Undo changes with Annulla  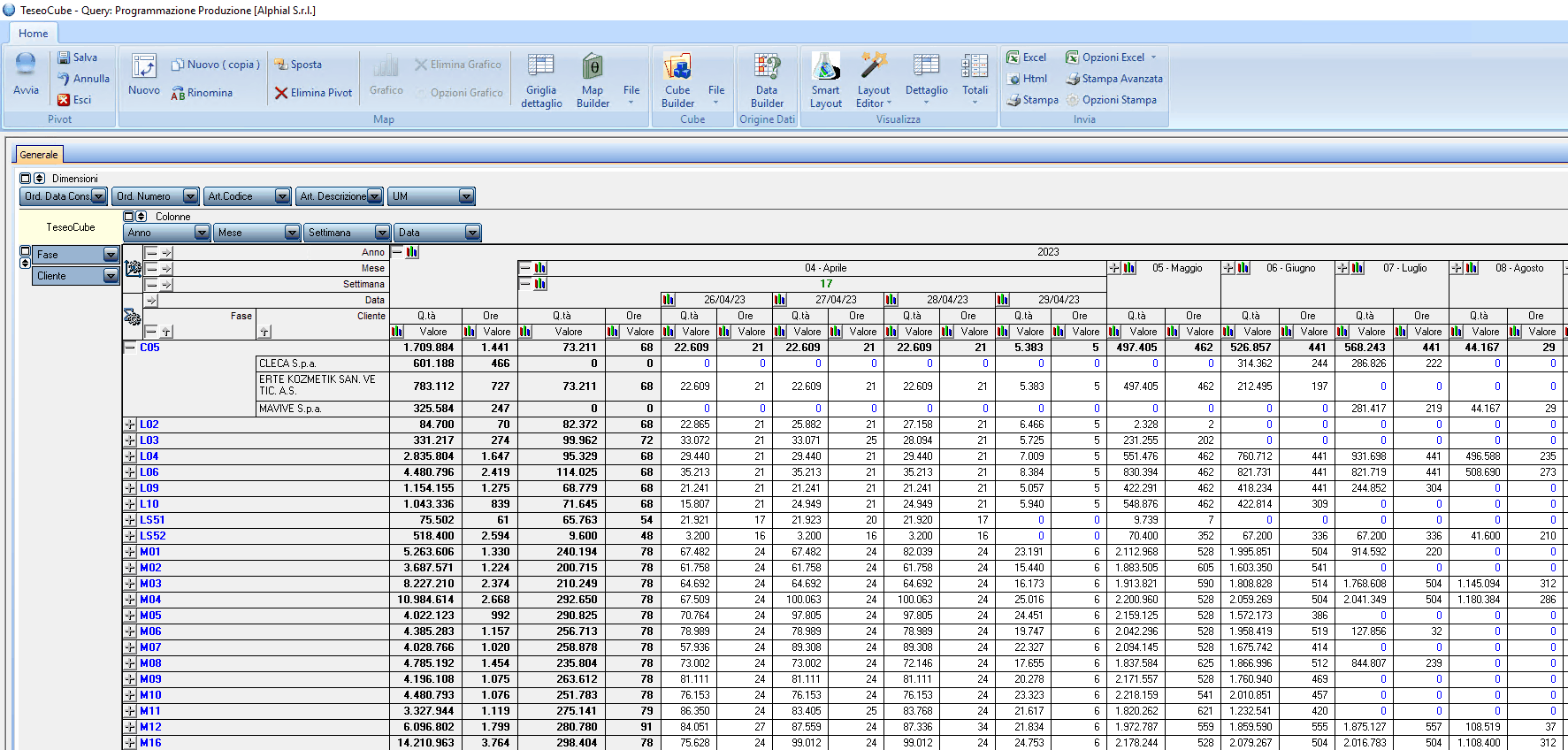83,79
